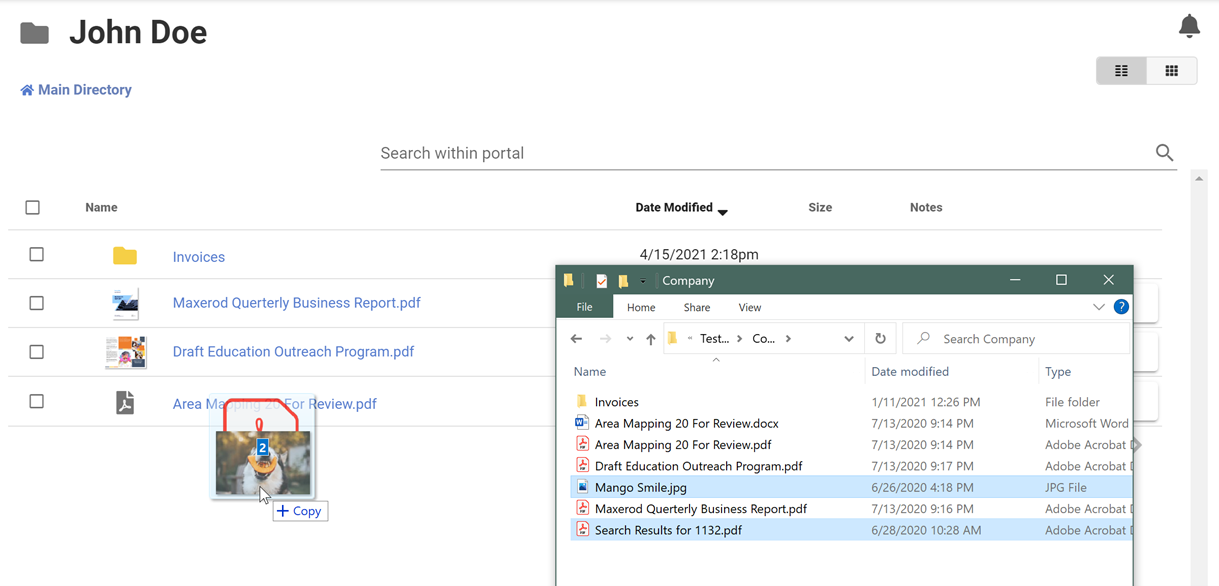Click the Word icon of Area Mapping docx

[582, 423]
